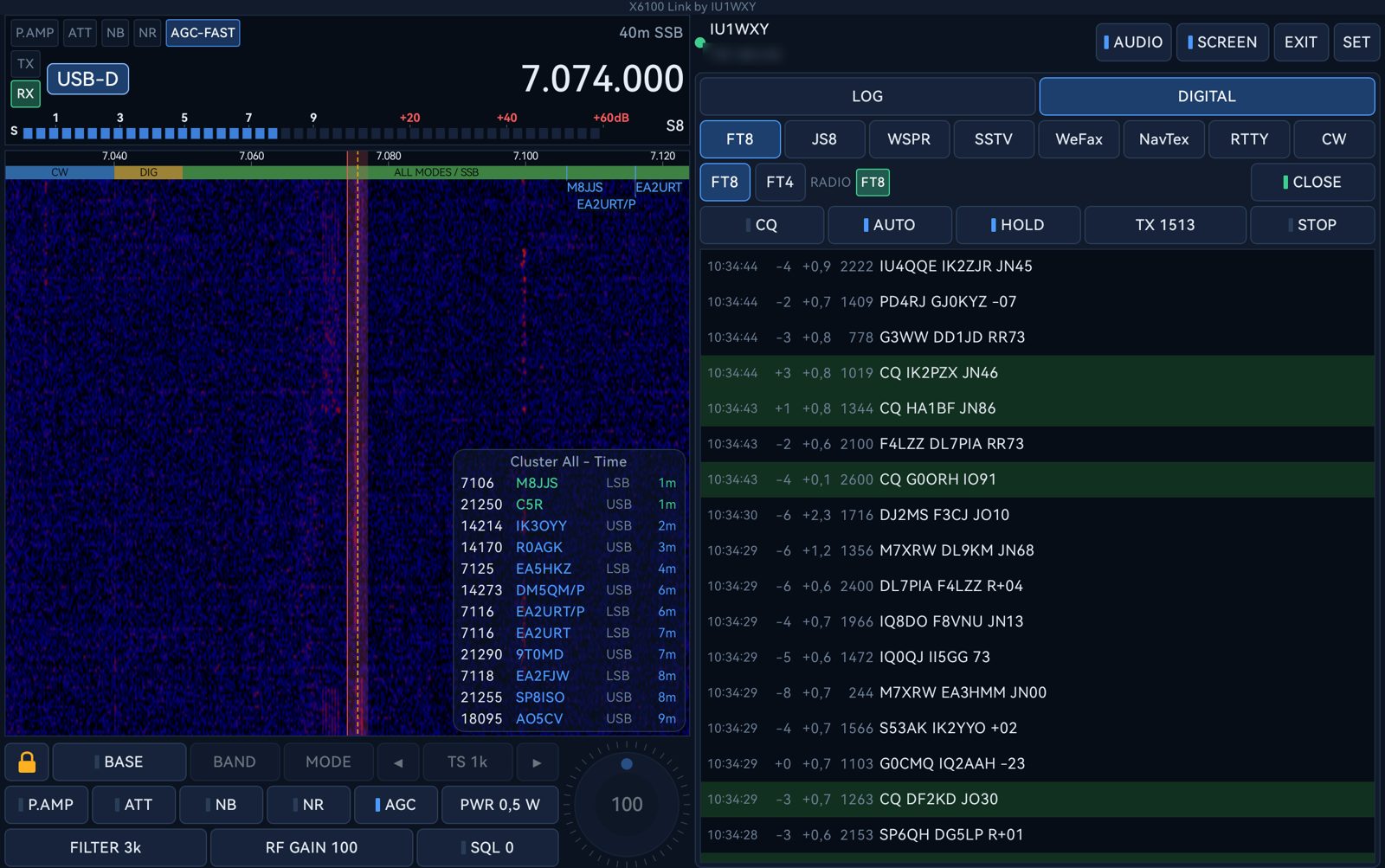This screenshot has width=1385, height=868.
Task: Open the USB-D mode selector
Action: (87, 79)
